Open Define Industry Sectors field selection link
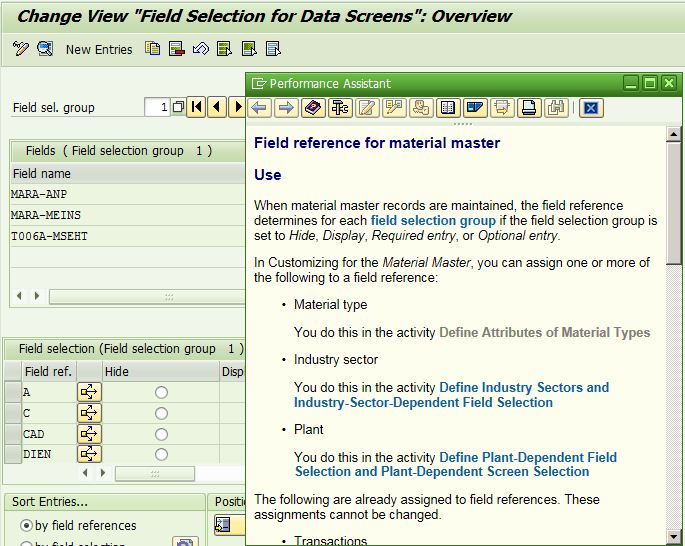Viewport: 685px width, 546px height. click(x=452, y=395)
